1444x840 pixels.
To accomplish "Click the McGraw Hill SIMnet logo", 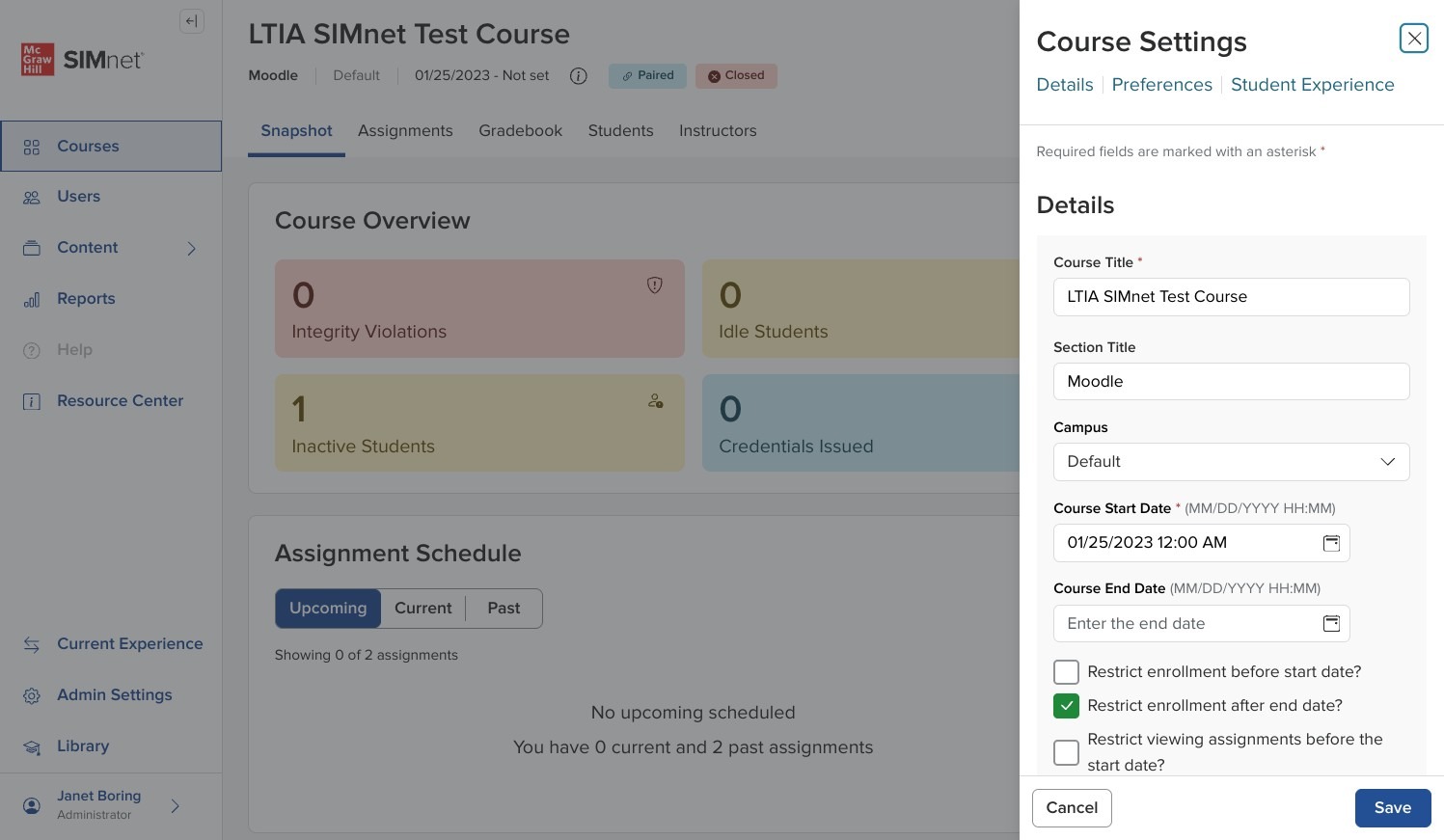I will click(x=82, y=60).
